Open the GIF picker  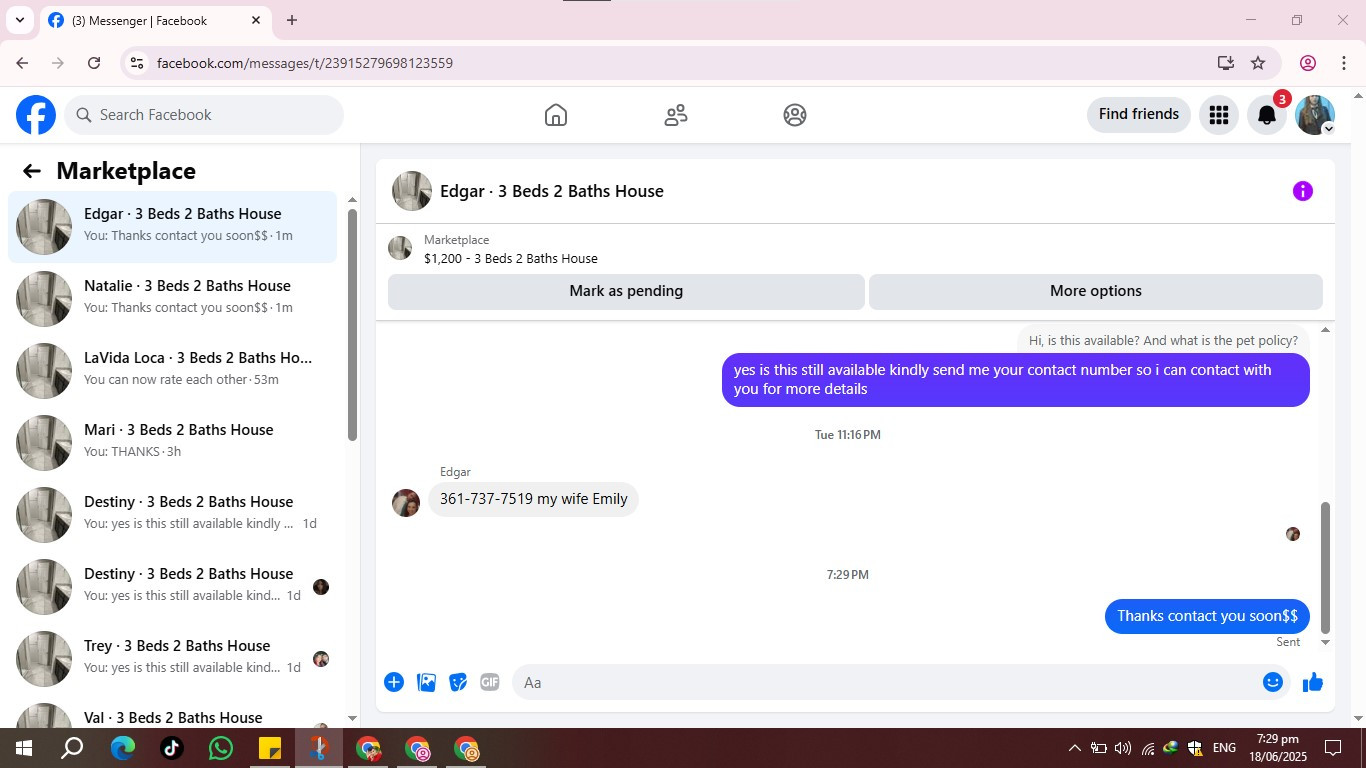(x=489, y=682)
